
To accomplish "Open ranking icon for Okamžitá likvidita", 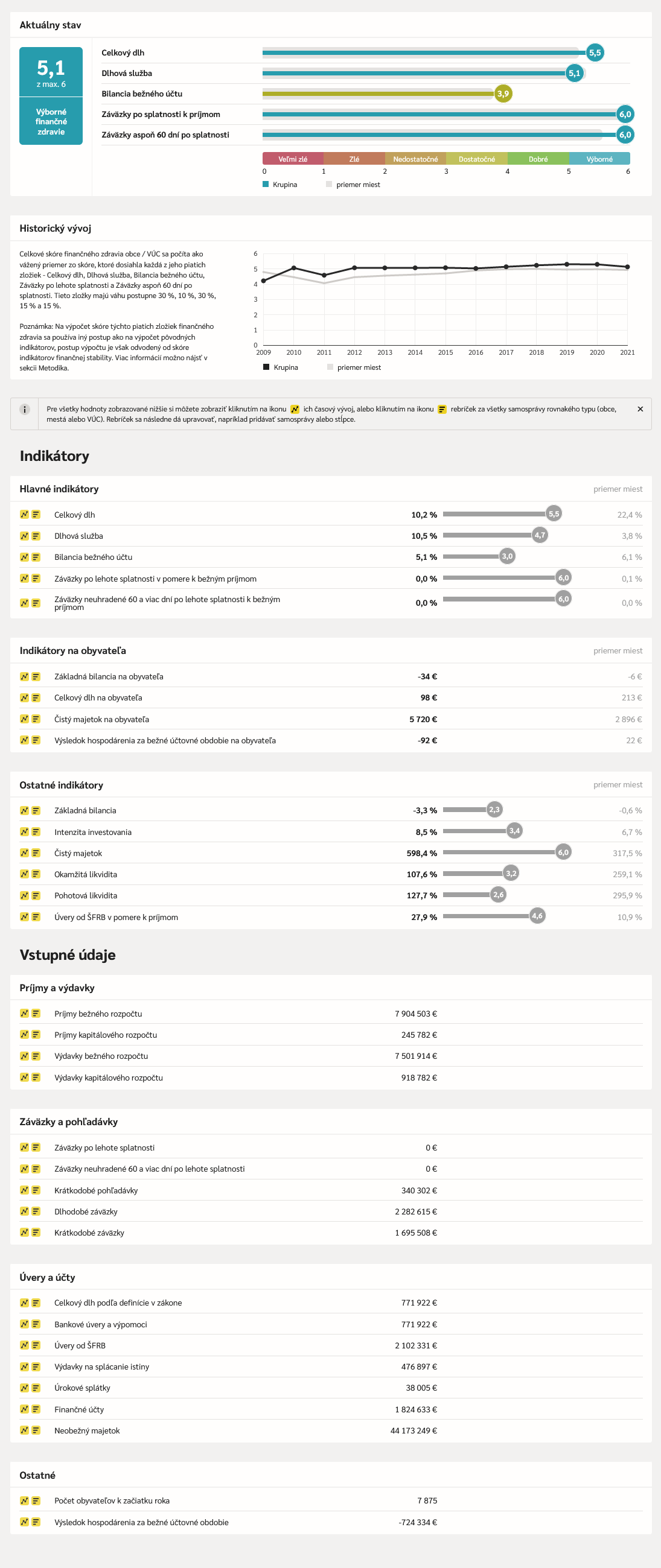I will 36,874.
